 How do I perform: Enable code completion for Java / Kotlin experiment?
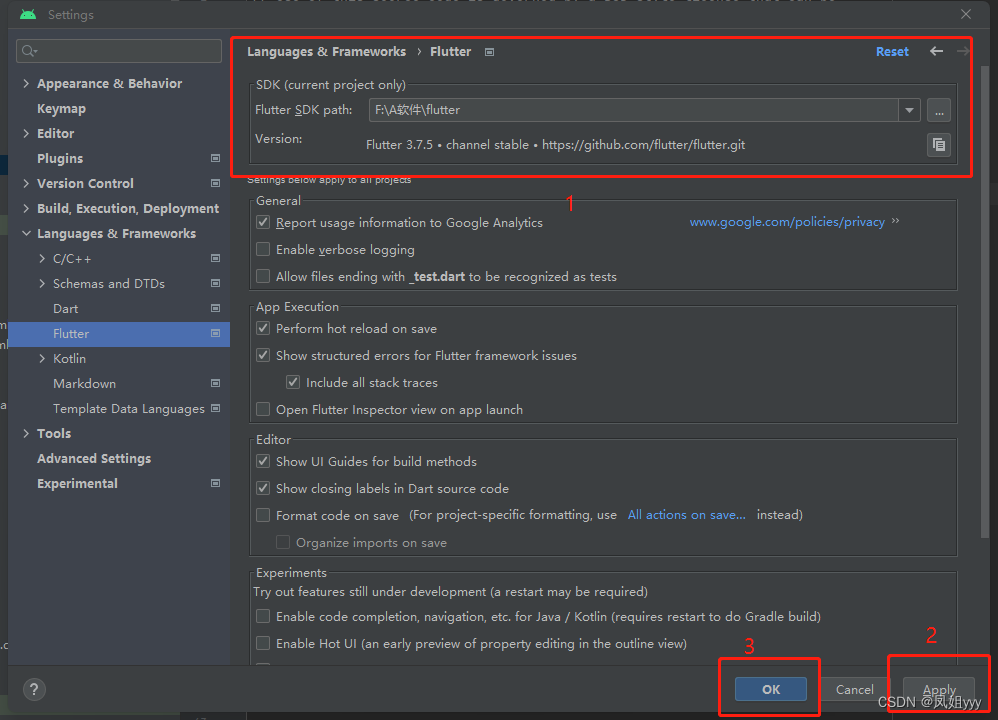pos(263,616)
